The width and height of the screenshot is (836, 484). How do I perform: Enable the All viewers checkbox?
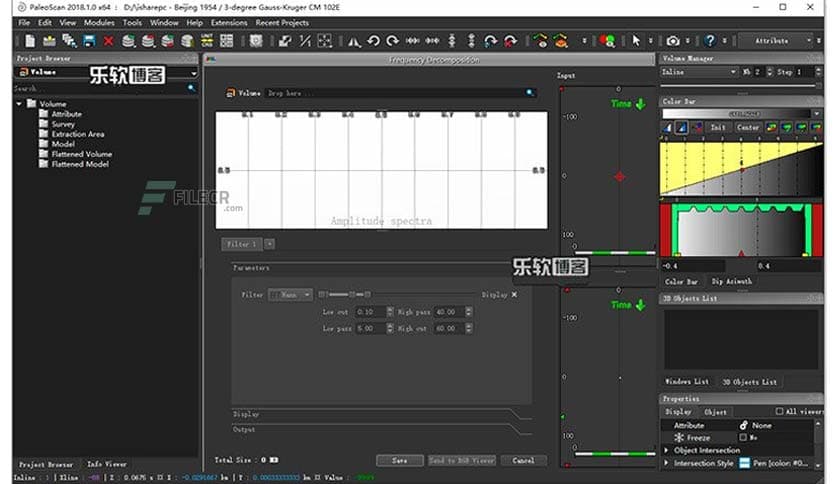coord(781,411)
